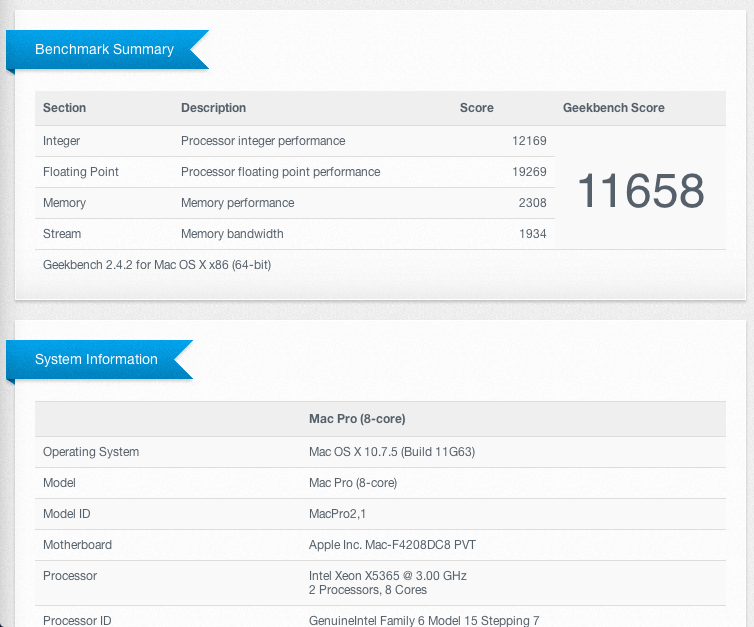Click the Memory section cell
The width and height of the screenshot is (754, 627).
coord(64,203)
